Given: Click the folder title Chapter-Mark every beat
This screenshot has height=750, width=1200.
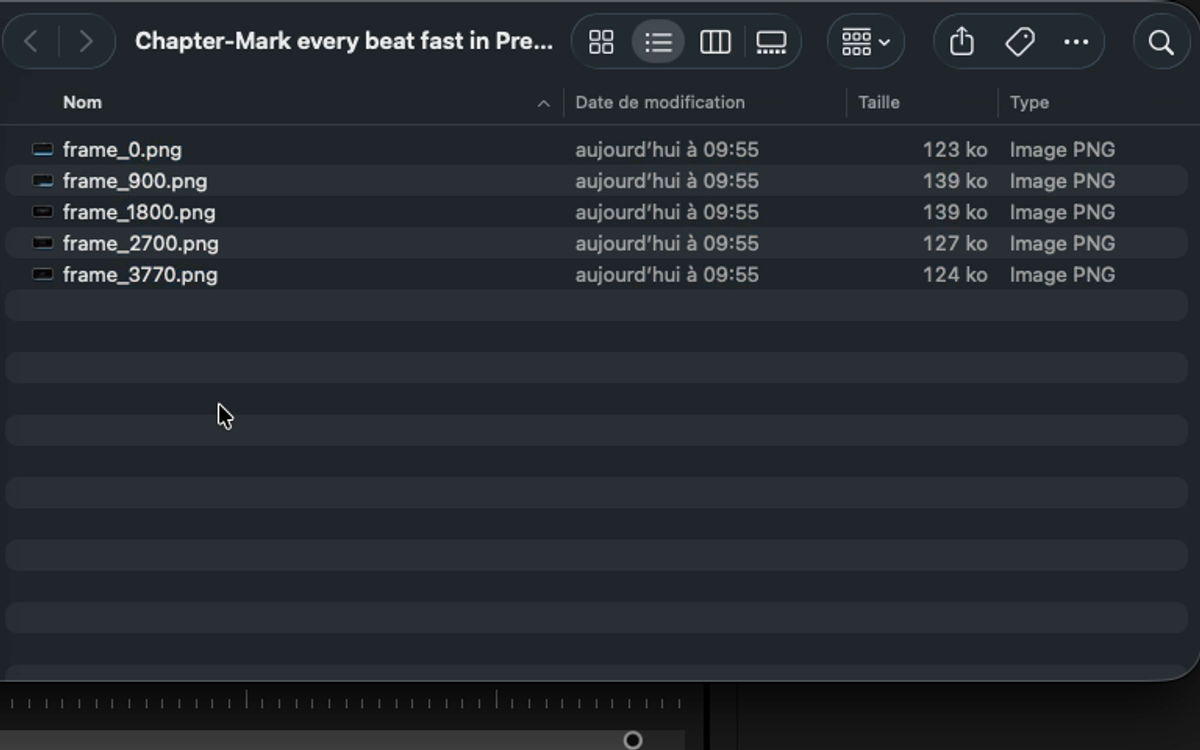Looking at the screenshot, I should (x=343, y=41).
